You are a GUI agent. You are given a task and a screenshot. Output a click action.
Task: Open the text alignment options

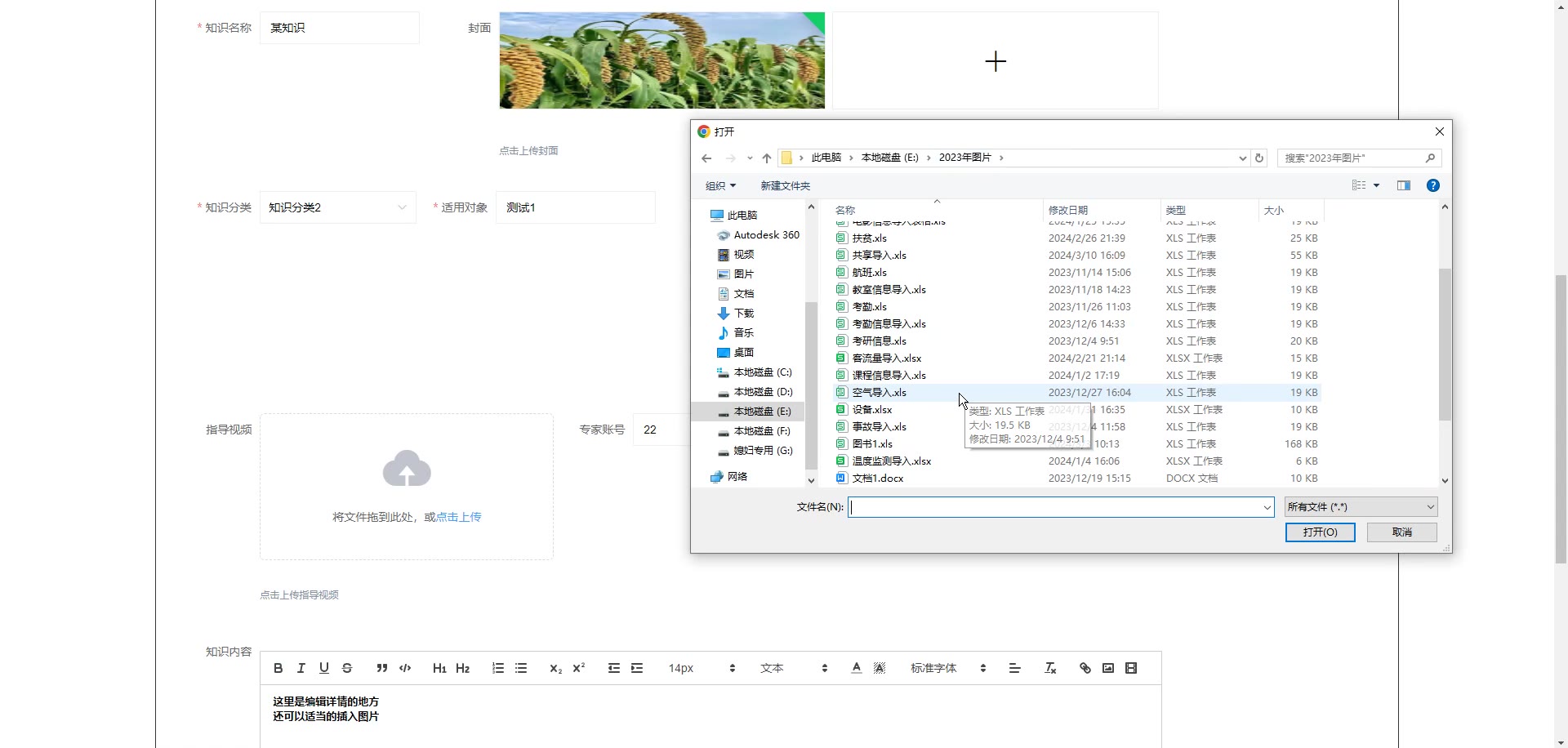point(1015,668)
